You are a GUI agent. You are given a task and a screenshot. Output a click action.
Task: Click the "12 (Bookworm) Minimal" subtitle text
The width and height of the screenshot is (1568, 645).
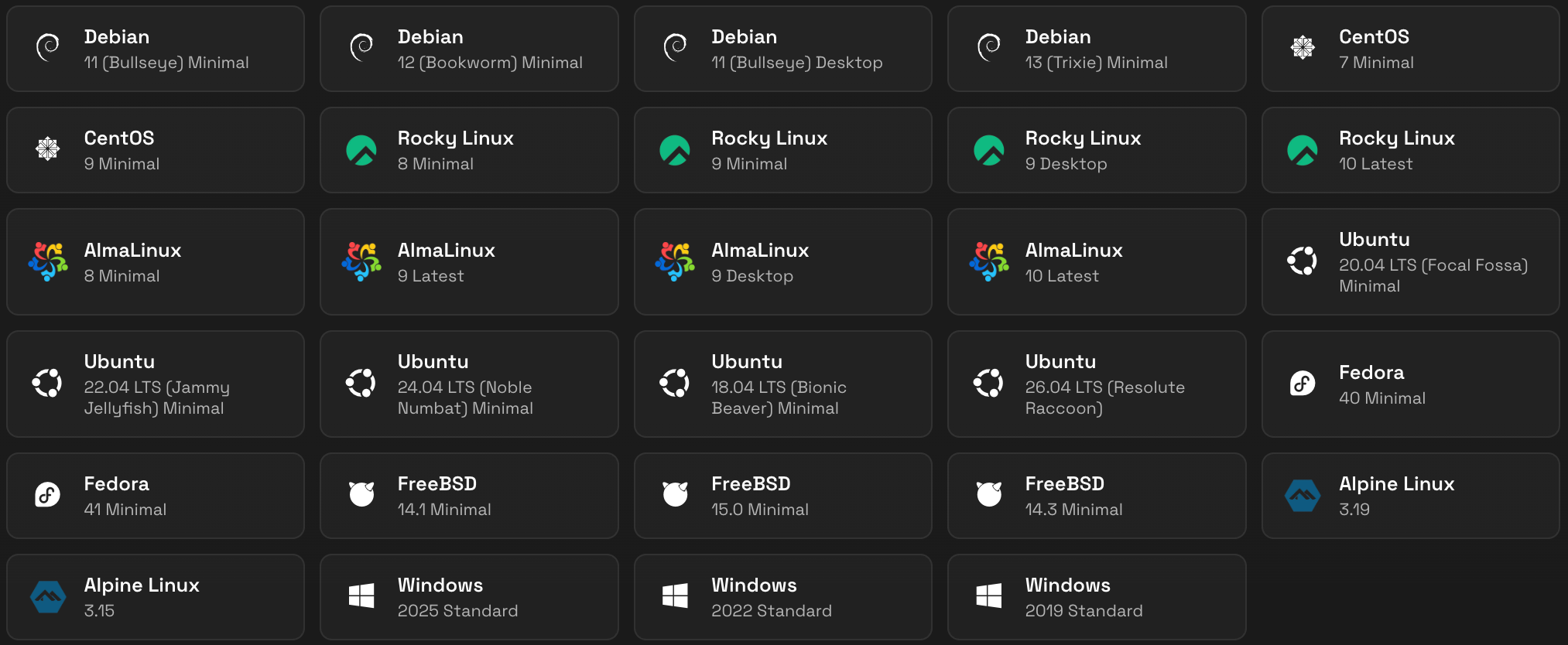[490, 63]
